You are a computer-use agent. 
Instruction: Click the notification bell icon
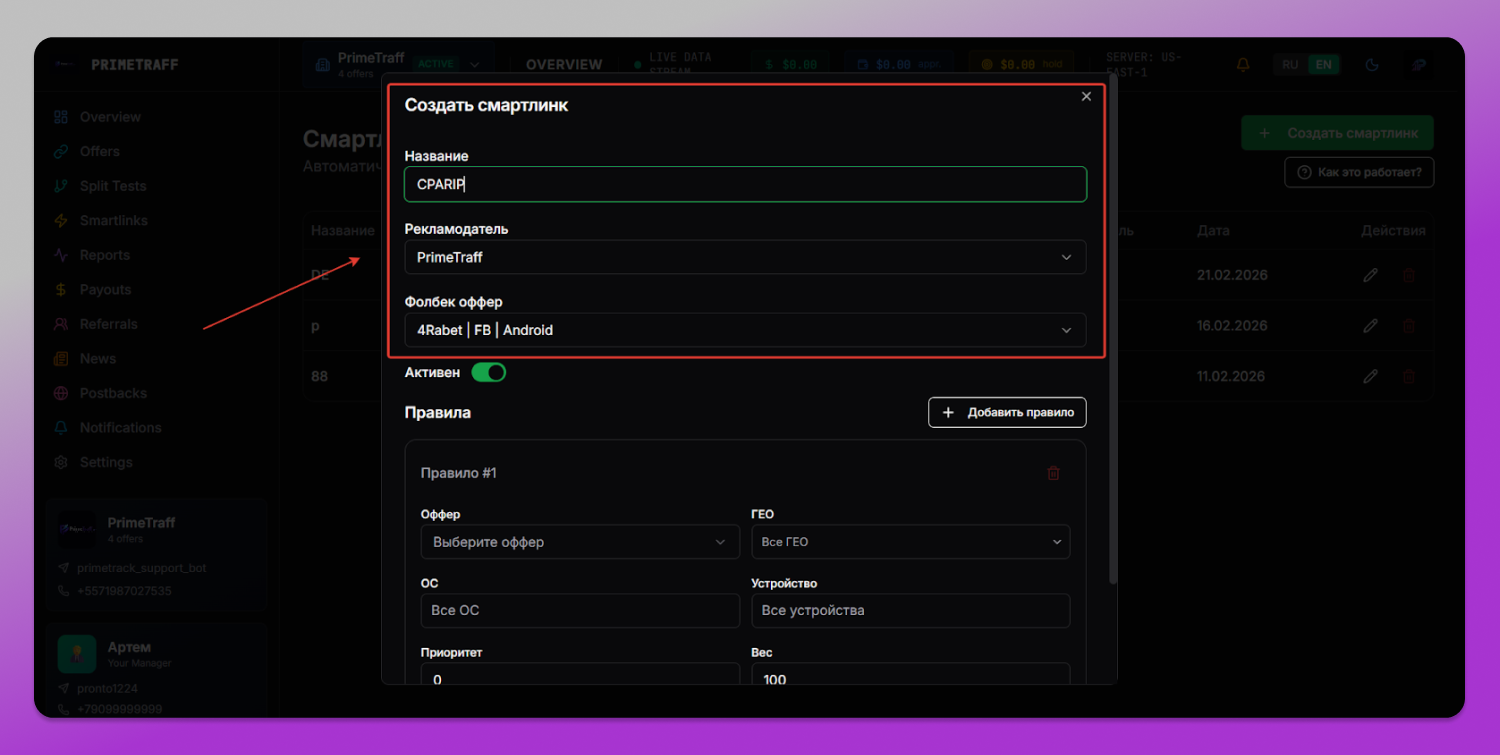coord(1243,65)
